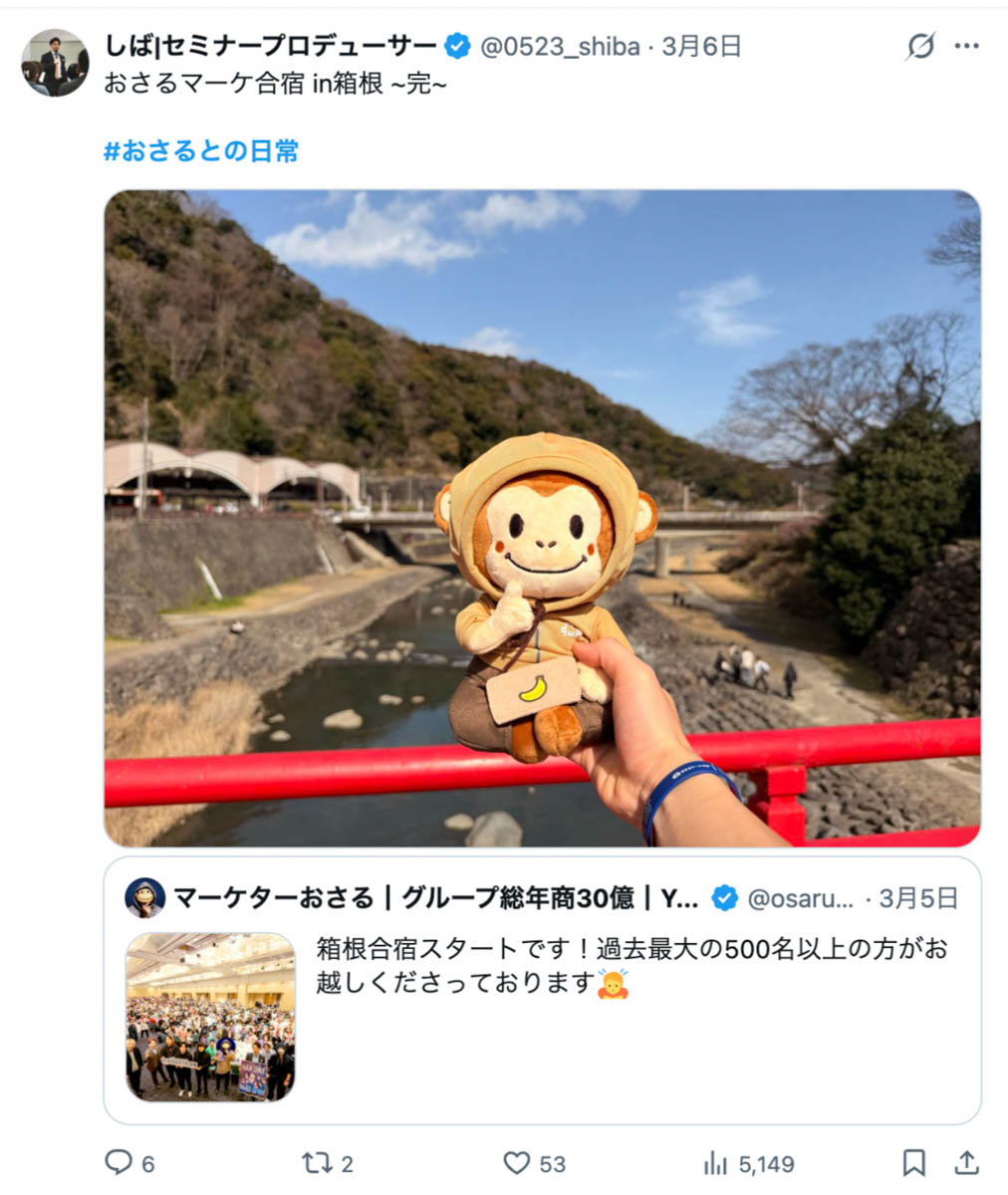1008x1195 pixels.
Task: Click the share upload icon
Action: point(966,1162)
